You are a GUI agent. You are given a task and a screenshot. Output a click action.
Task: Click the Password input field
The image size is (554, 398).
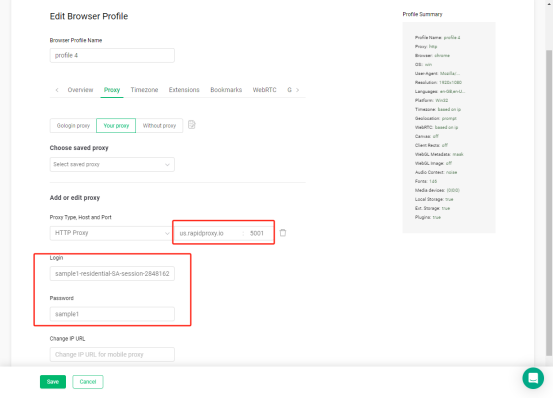pyautogui.click(x=112, y=314)
